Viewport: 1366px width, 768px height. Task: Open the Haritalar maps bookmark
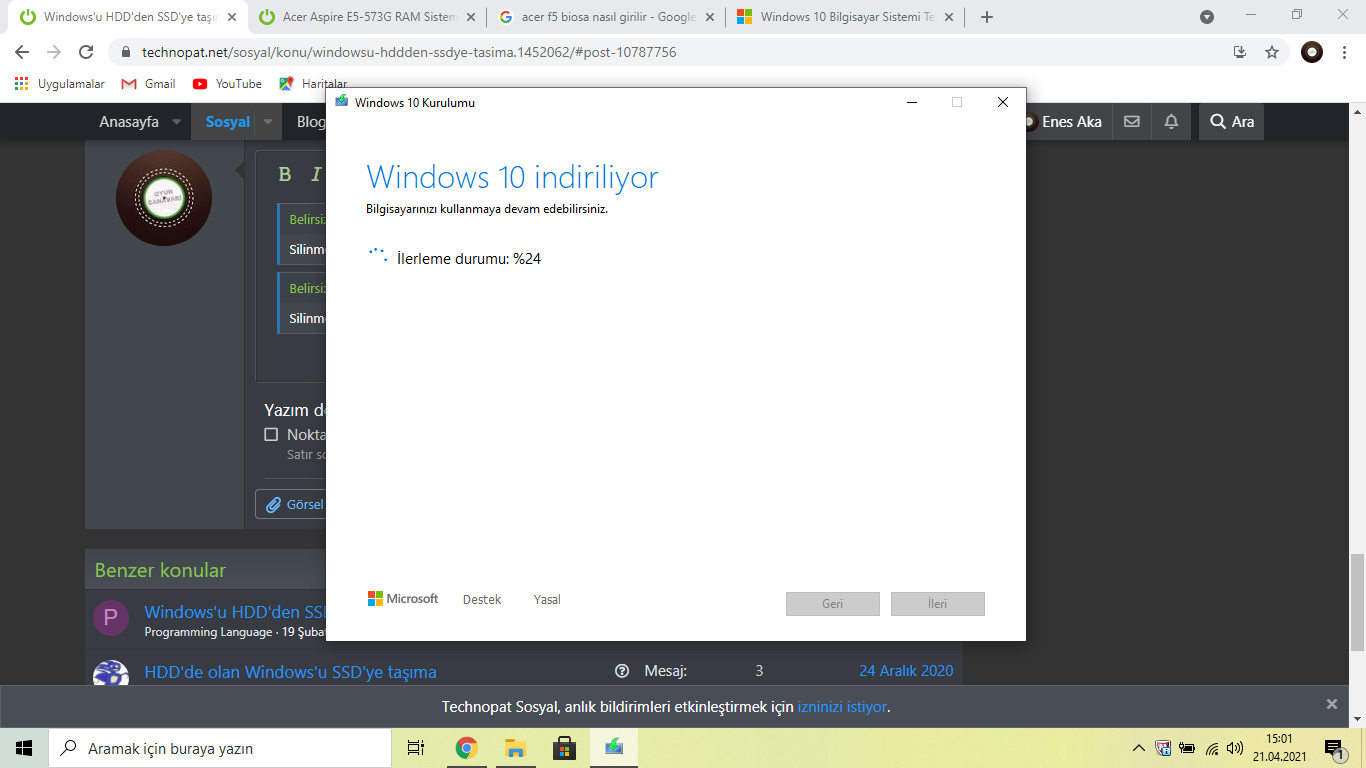313,84
